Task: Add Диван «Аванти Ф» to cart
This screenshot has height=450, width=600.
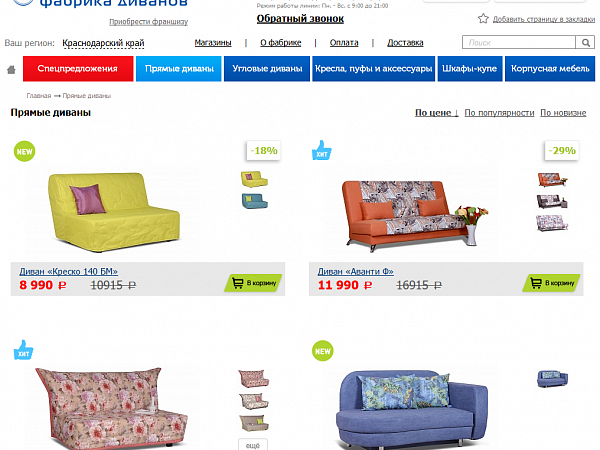Action: tap(552, 283)
